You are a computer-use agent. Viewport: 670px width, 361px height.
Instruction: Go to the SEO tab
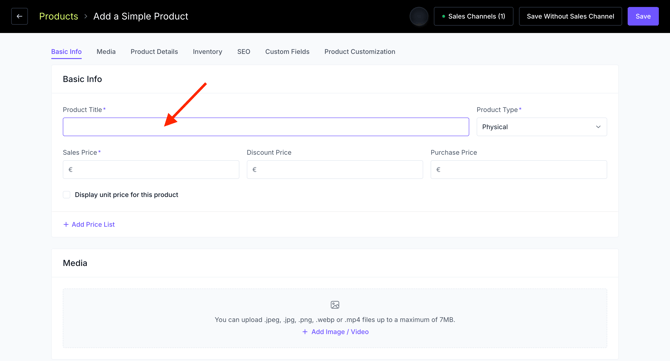(x=244, y=51)
